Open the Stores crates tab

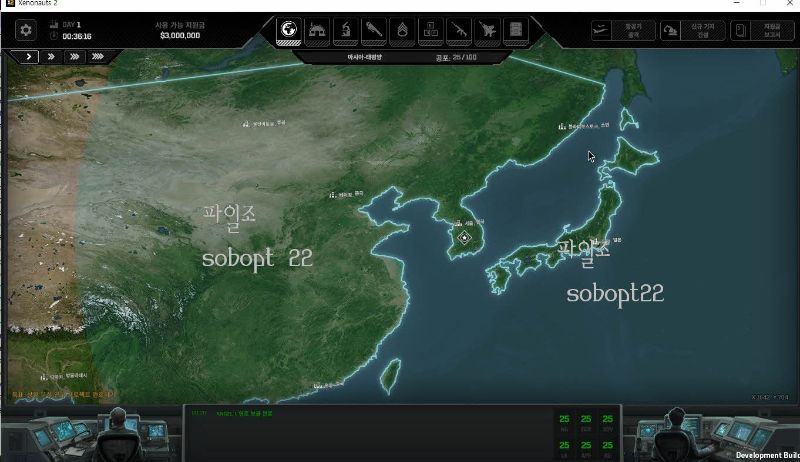(x=431, y=30)
